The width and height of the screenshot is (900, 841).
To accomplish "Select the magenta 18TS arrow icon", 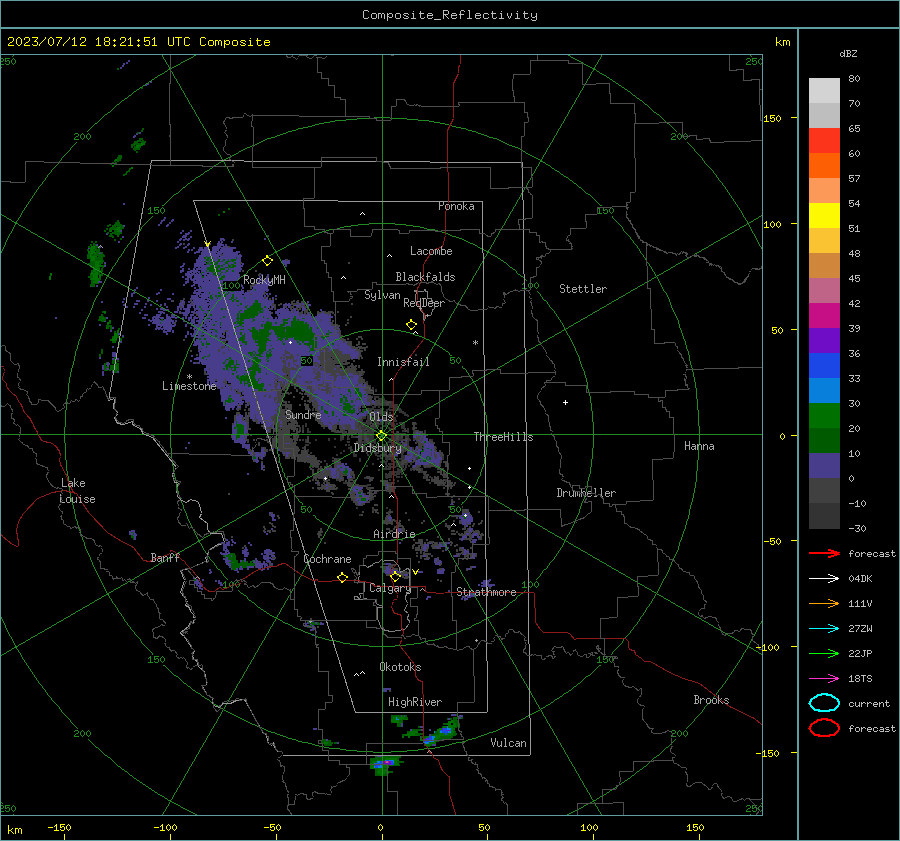I will [x=824, y=679].
